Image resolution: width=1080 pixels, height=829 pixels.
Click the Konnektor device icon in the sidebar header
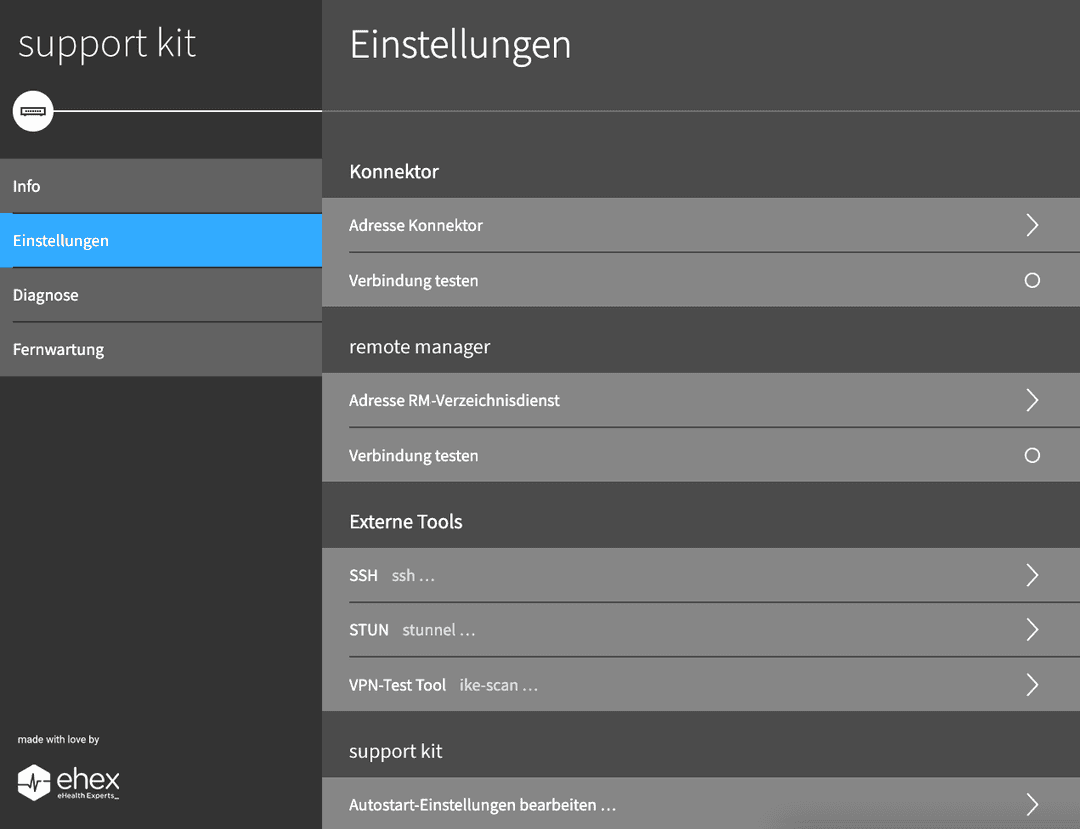[33, 111]
